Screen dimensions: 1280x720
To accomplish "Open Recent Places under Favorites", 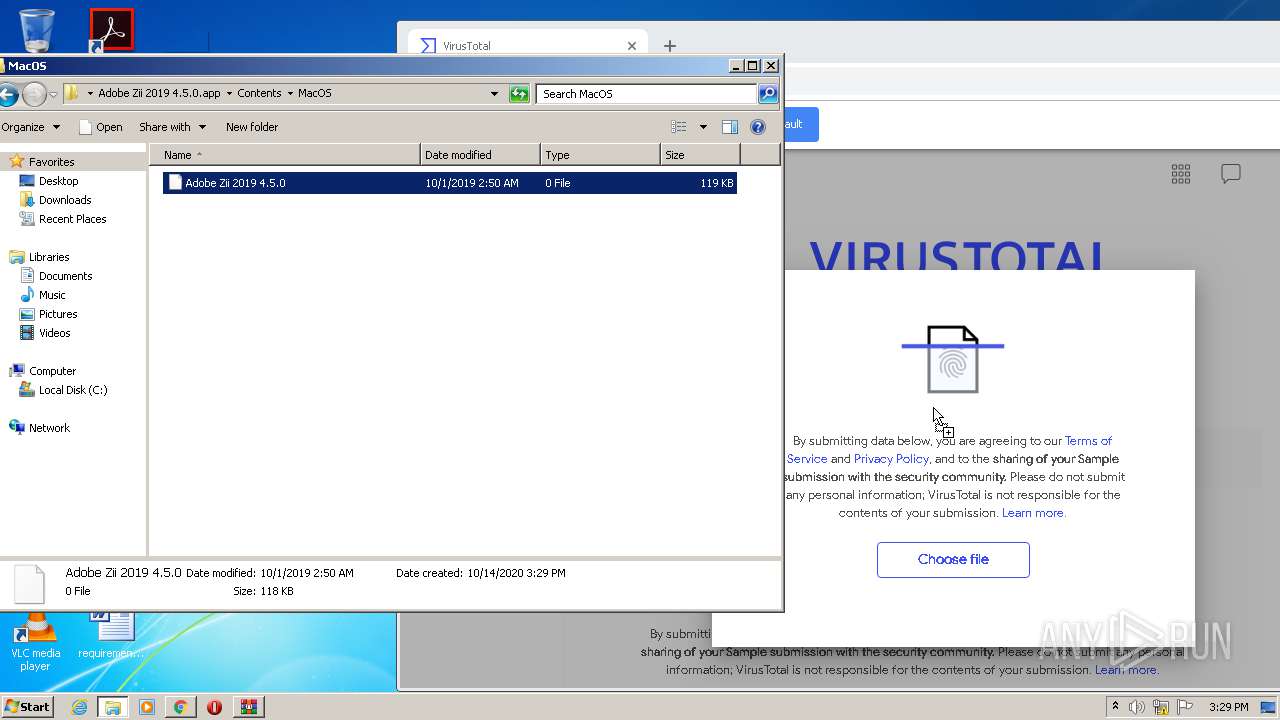I will point(72,219).
